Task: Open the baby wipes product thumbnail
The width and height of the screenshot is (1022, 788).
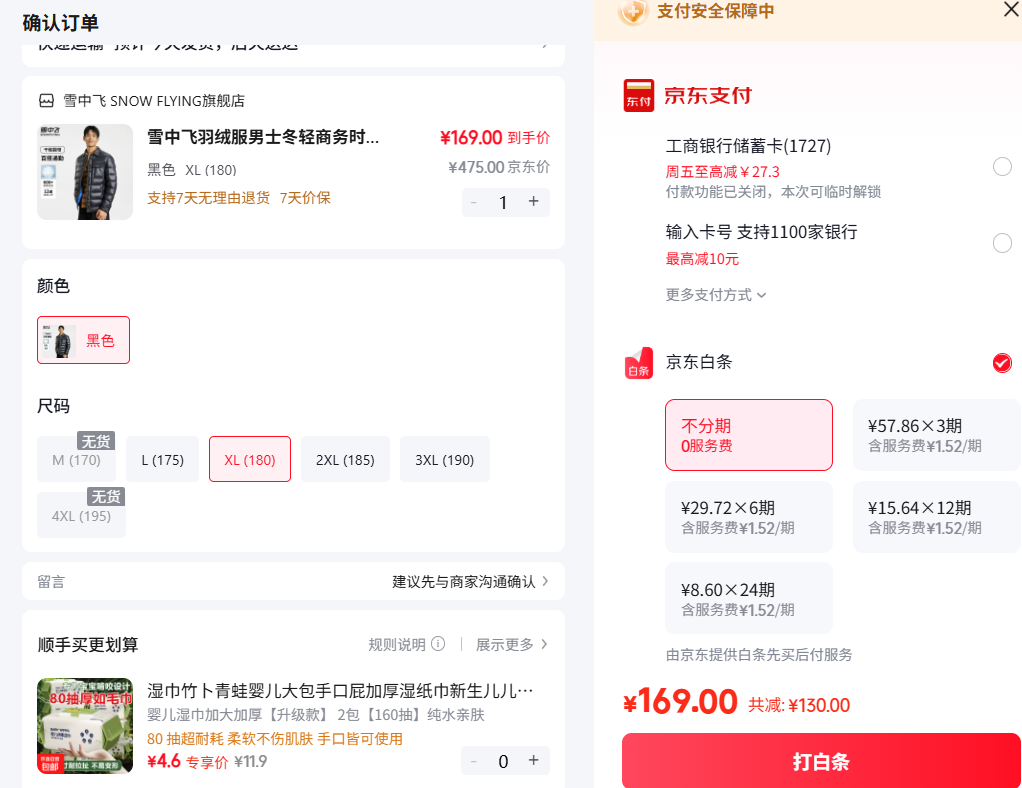Action: click(x=85, y=725)
